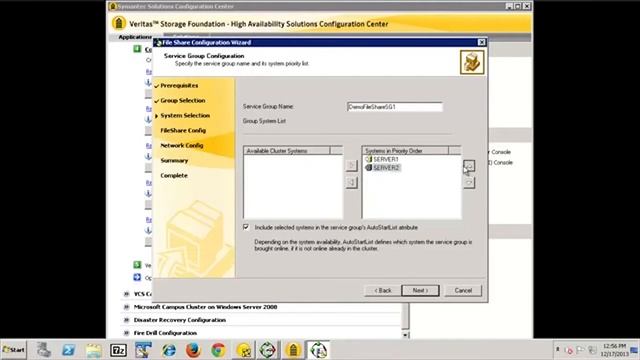The width and height of the screenshot is (640, 360).
Task: Close the File Share Configuration Wizard
Action: click(482, 42)
